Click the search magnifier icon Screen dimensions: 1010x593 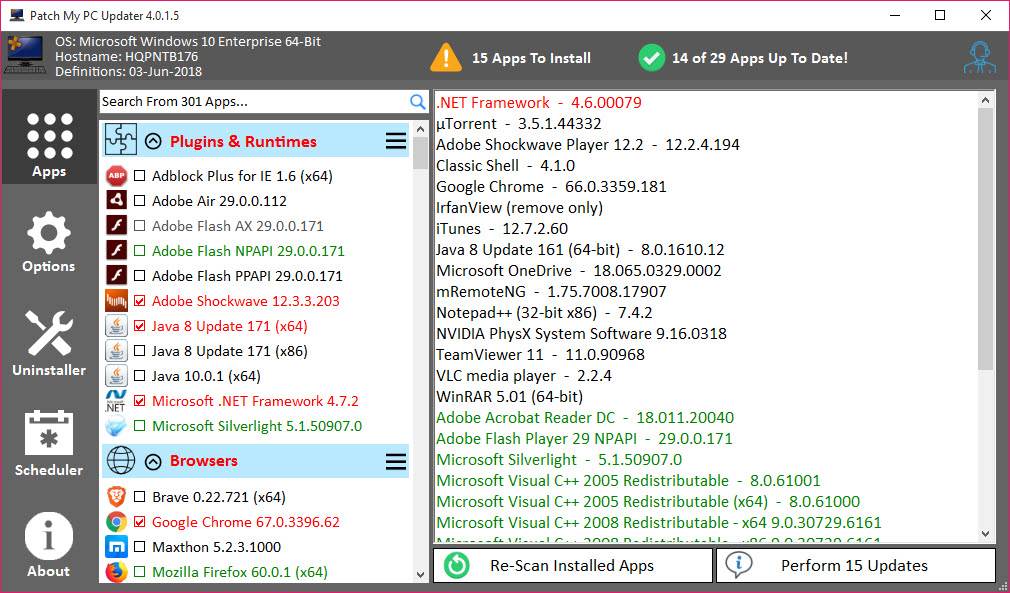[417, 102]
